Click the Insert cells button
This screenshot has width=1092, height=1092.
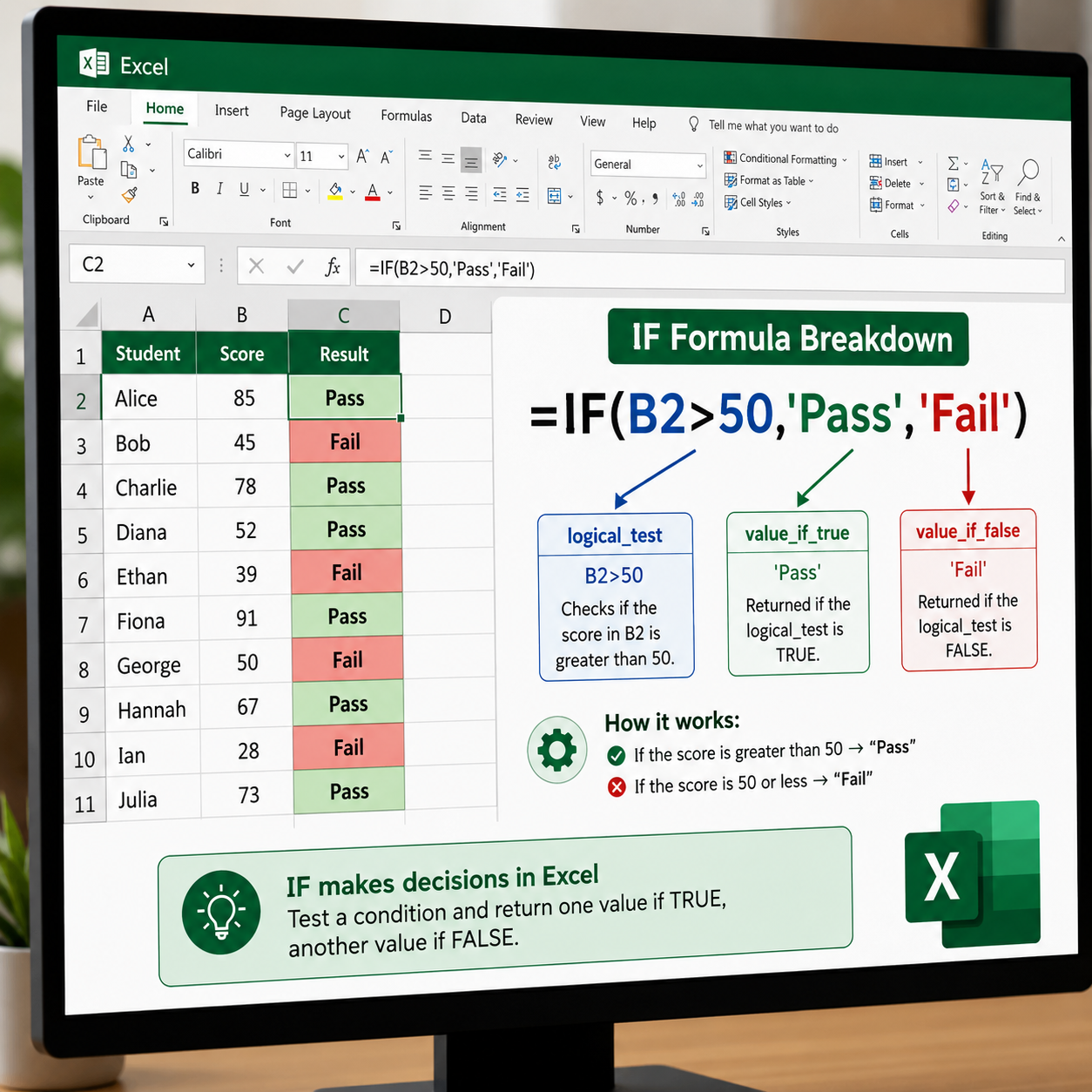coord(896,162)
